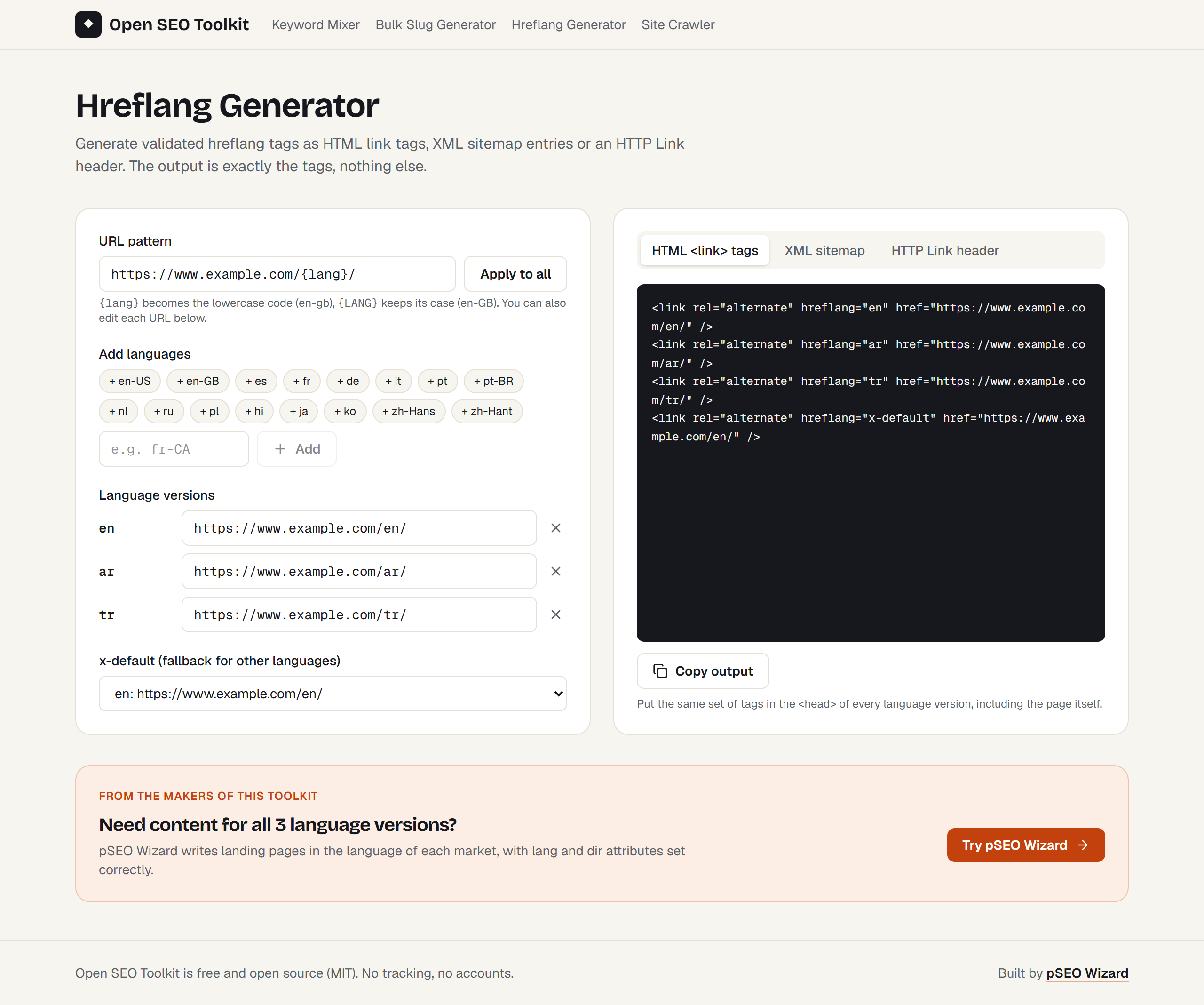Add the pl language chip
1204x1005 pixels.
209,411
